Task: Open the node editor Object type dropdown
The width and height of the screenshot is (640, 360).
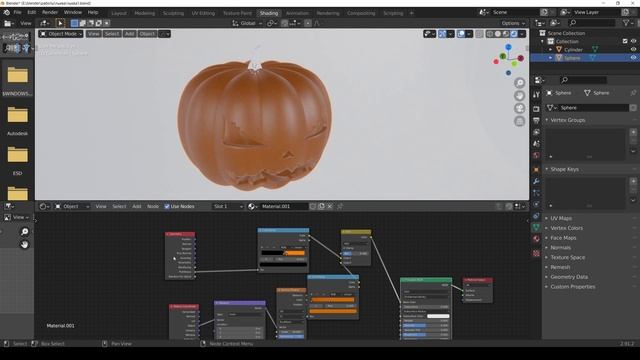Action: tap(72, 206)
